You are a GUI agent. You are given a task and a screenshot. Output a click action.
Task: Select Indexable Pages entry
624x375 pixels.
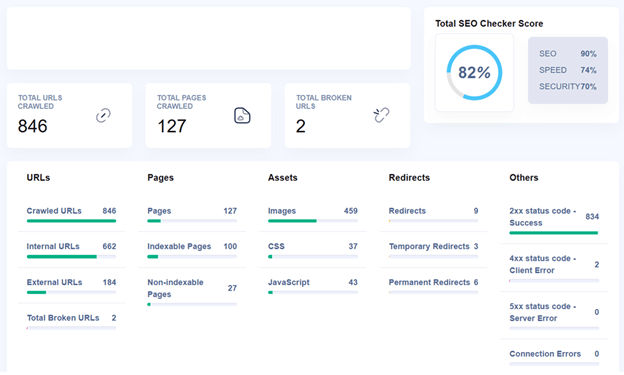(x=179, y=246)
